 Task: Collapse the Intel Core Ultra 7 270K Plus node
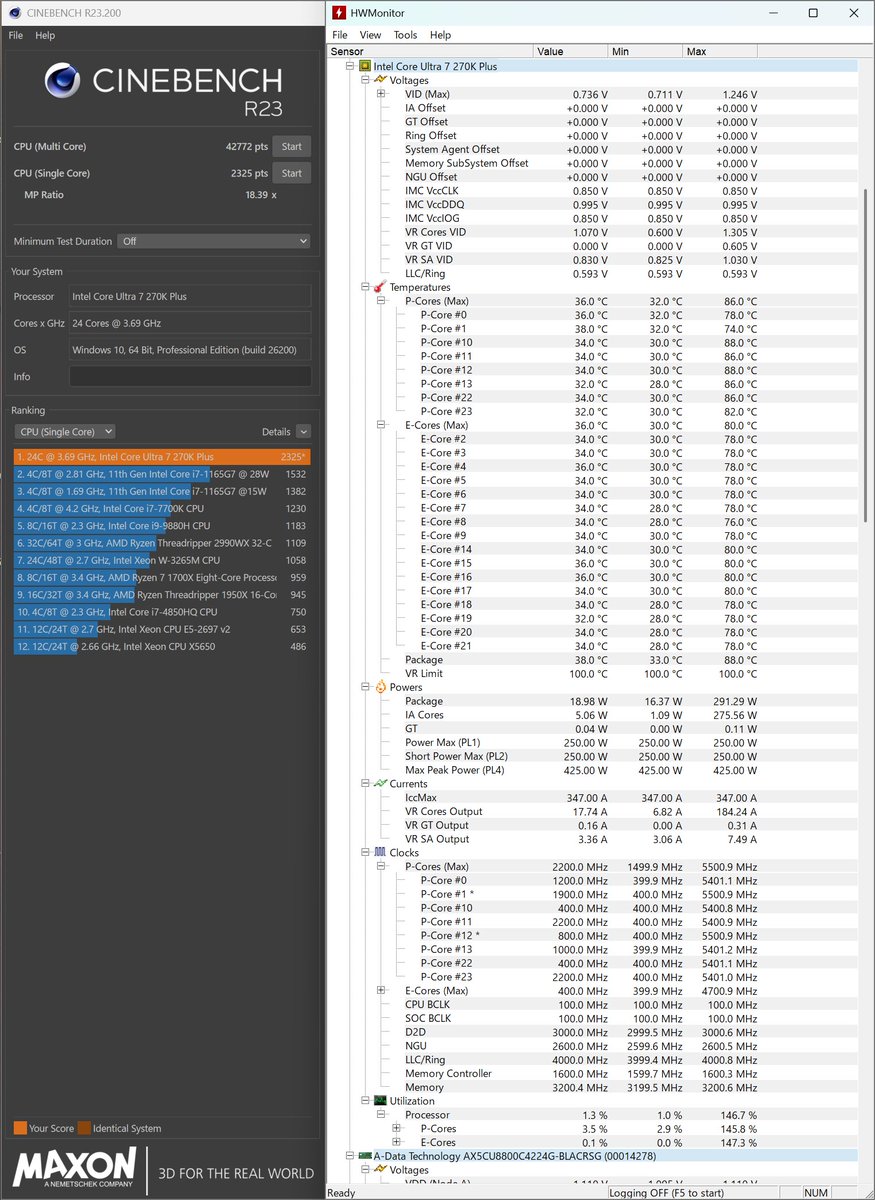coord(350,67)
